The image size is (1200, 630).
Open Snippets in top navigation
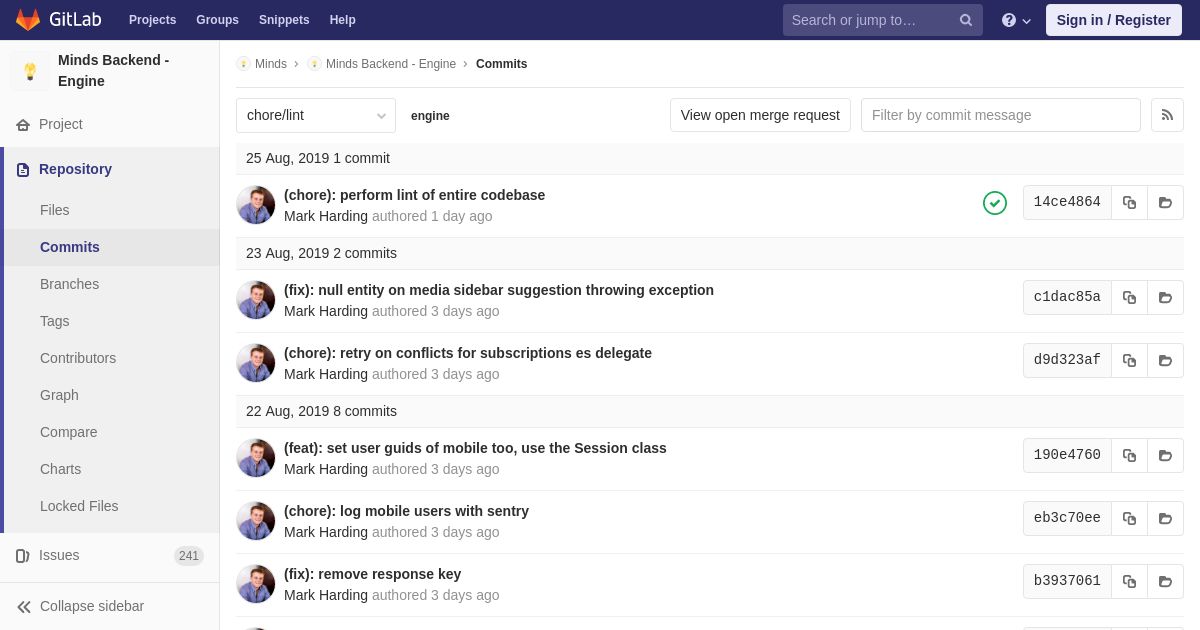[284, 20]
